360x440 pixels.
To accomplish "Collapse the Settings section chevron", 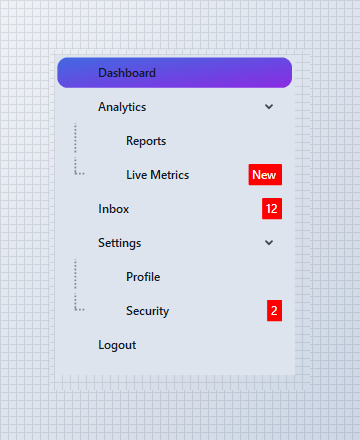I will (x=269, y=243).
